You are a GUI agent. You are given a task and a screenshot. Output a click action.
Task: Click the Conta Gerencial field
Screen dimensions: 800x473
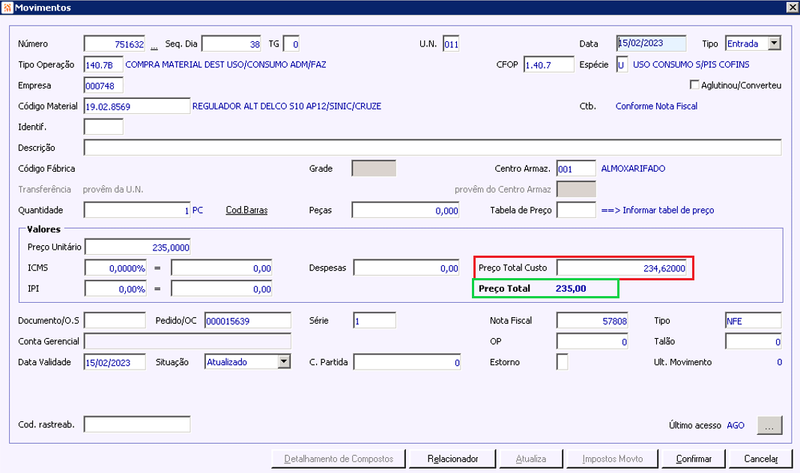(x=188, y=341)
